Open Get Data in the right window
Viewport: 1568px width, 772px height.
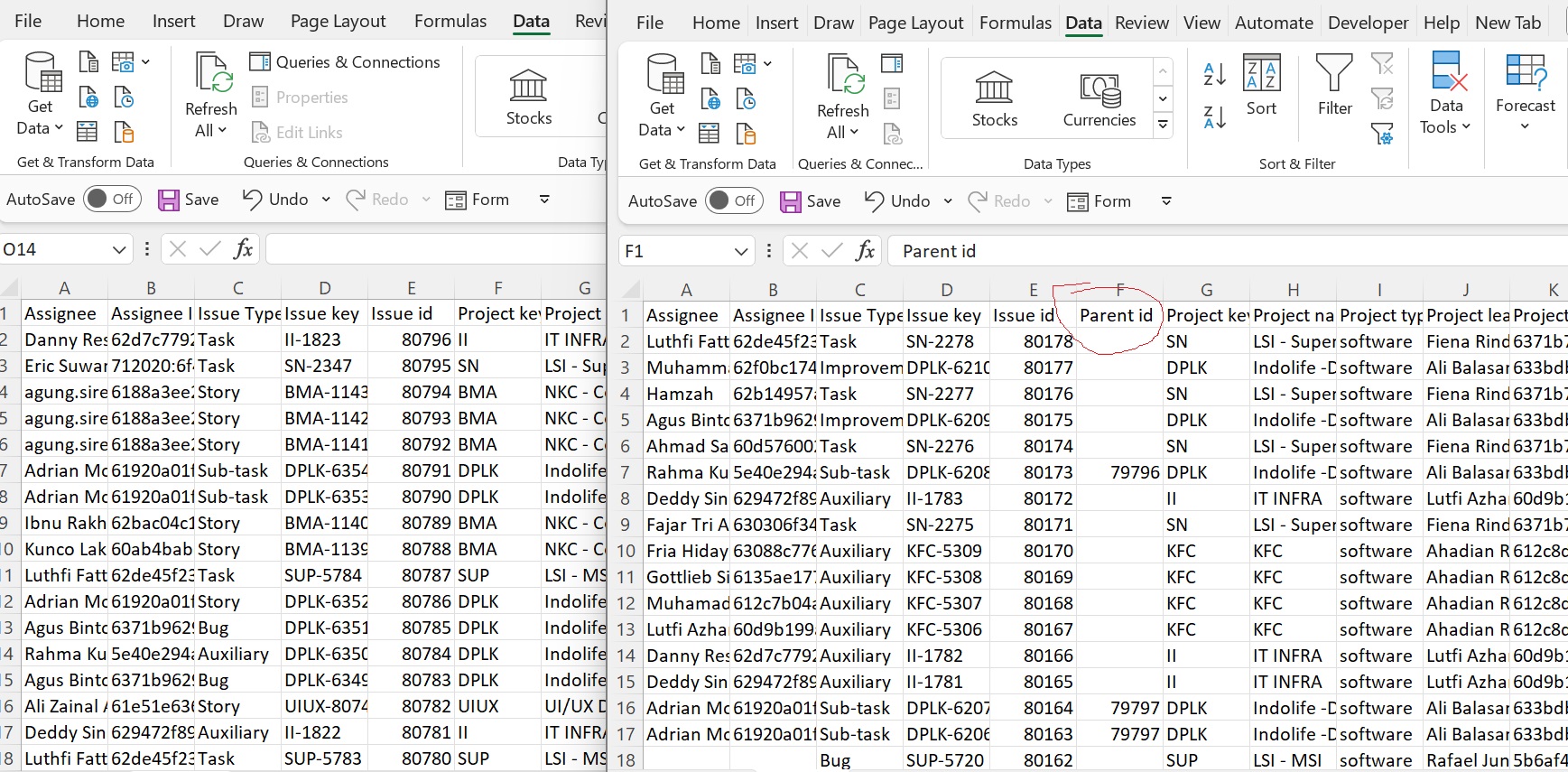coord(662,97)
